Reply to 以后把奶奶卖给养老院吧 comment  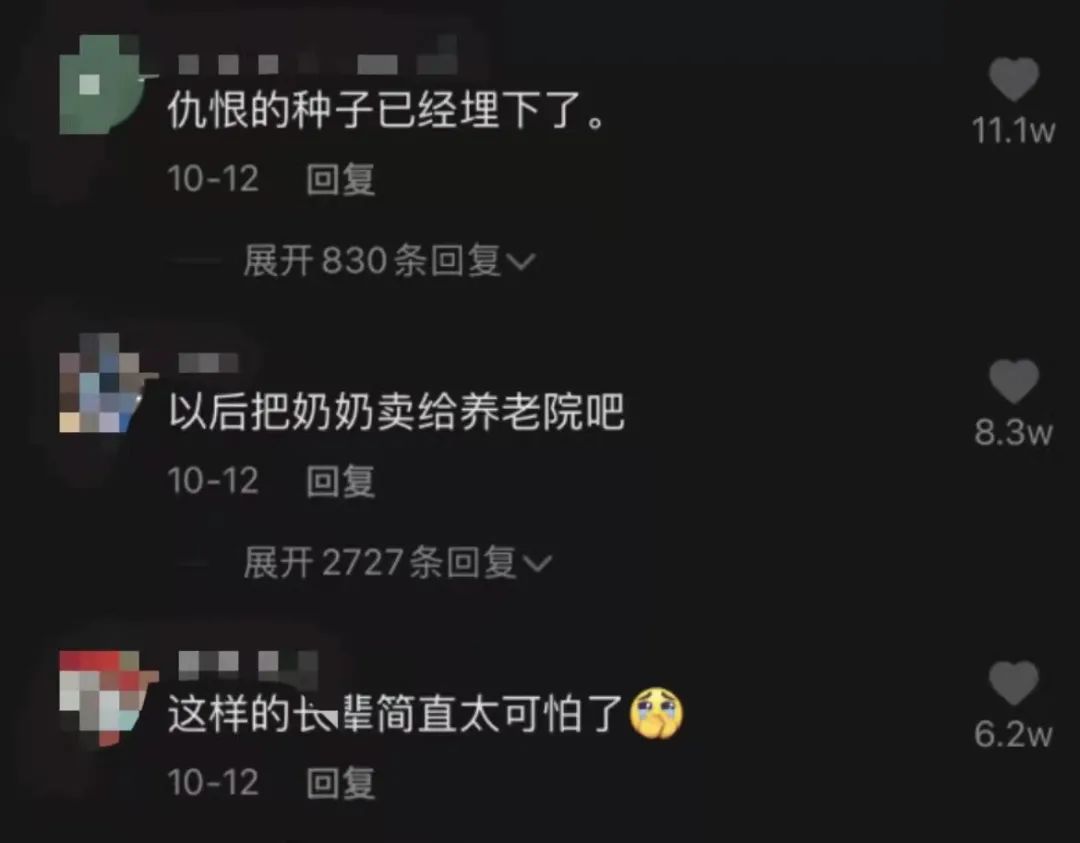[340, 481]
